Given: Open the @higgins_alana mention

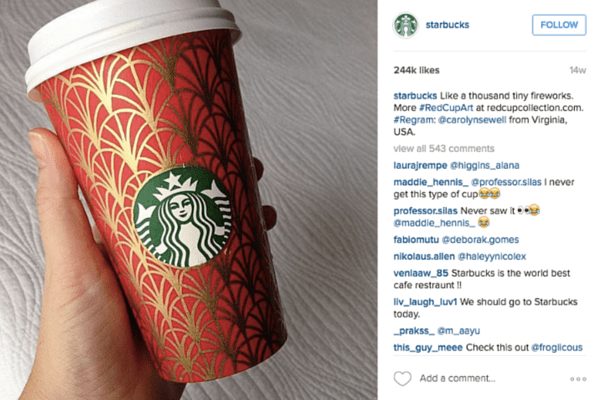Looking at the screenshot, I should [484, 165].
